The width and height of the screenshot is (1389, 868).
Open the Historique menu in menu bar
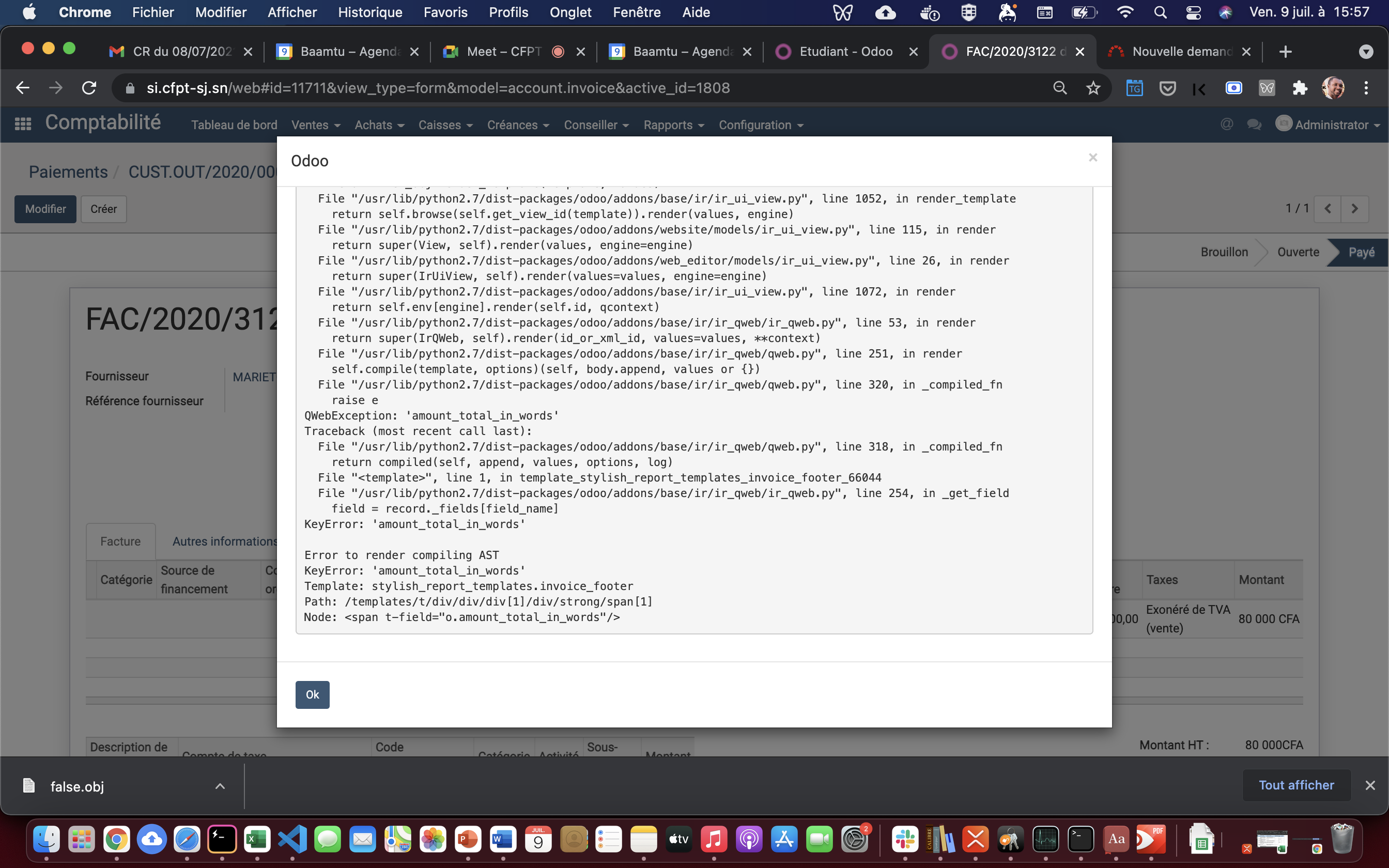coord(369,12)
